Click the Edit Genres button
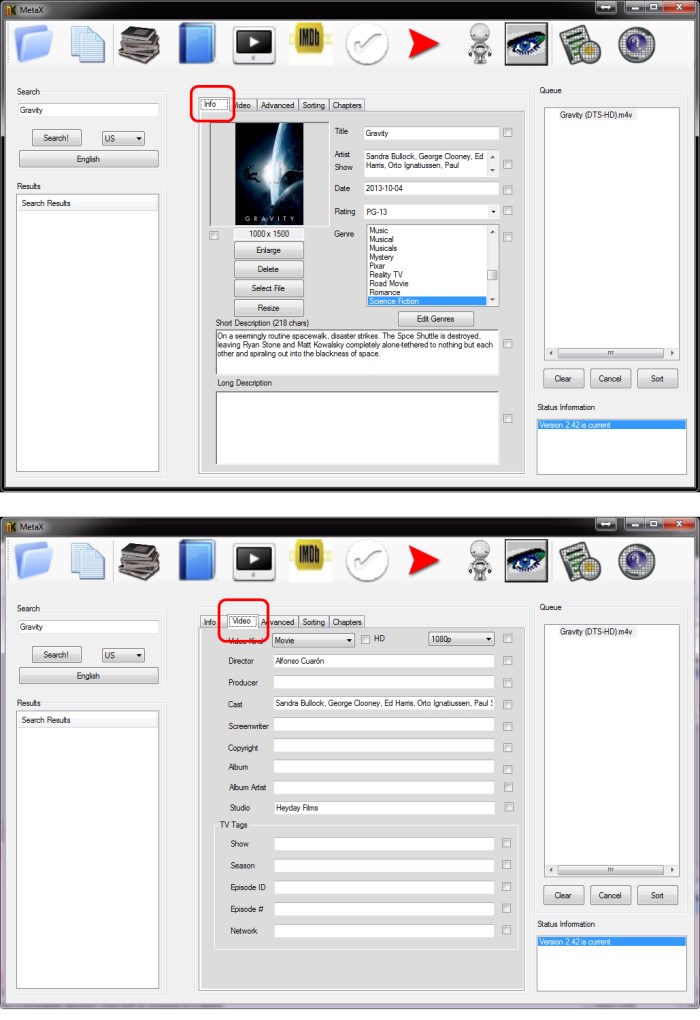700x1020 pixels. point(435,319)
